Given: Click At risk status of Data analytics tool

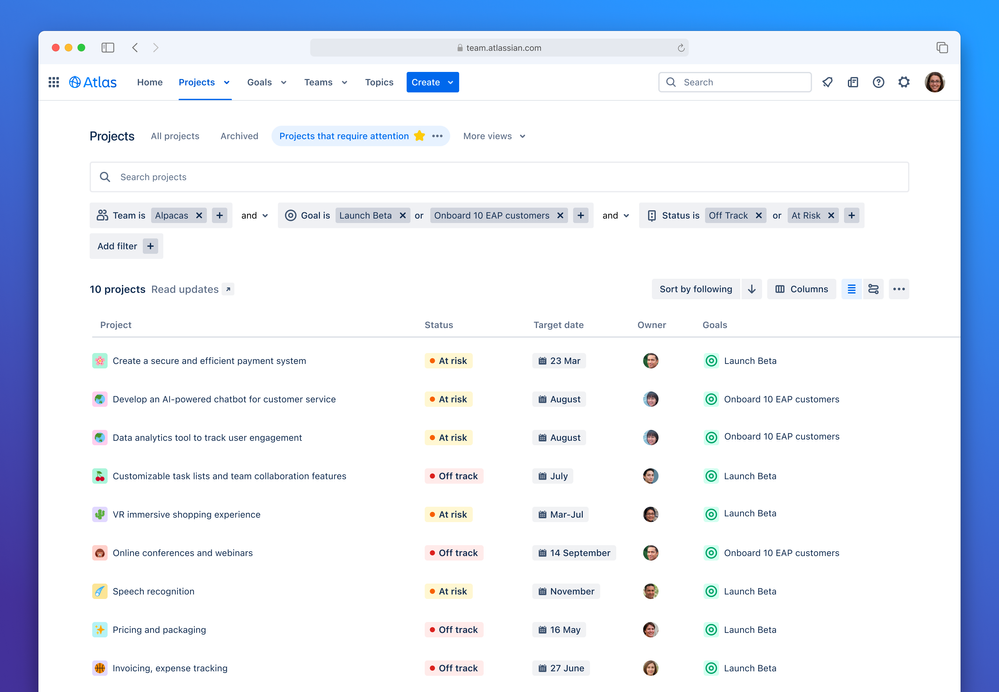Looking at the screenshot, I should 449,438.
